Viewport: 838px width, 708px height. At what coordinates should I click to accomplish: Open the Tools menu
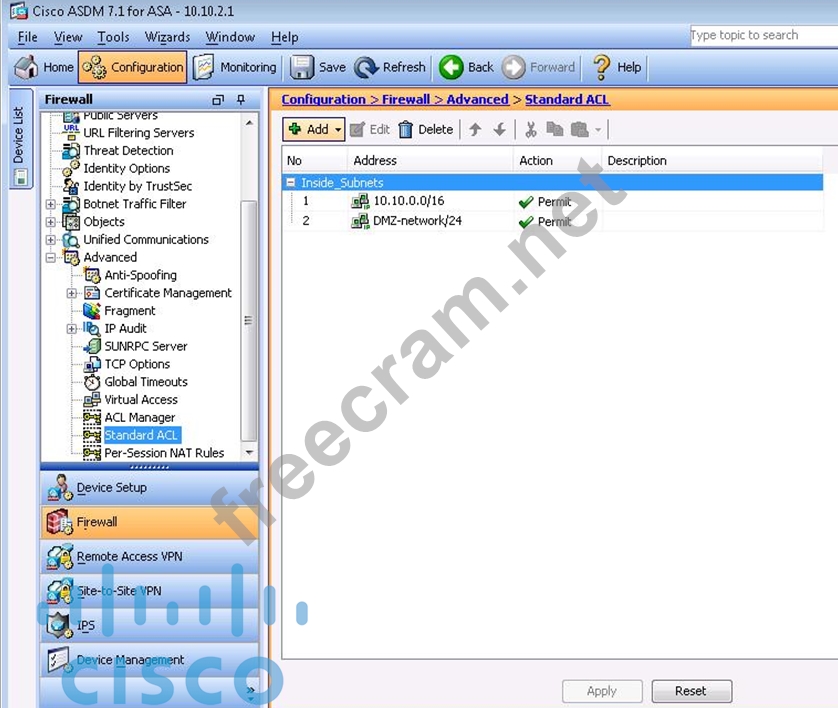(113, 37)
